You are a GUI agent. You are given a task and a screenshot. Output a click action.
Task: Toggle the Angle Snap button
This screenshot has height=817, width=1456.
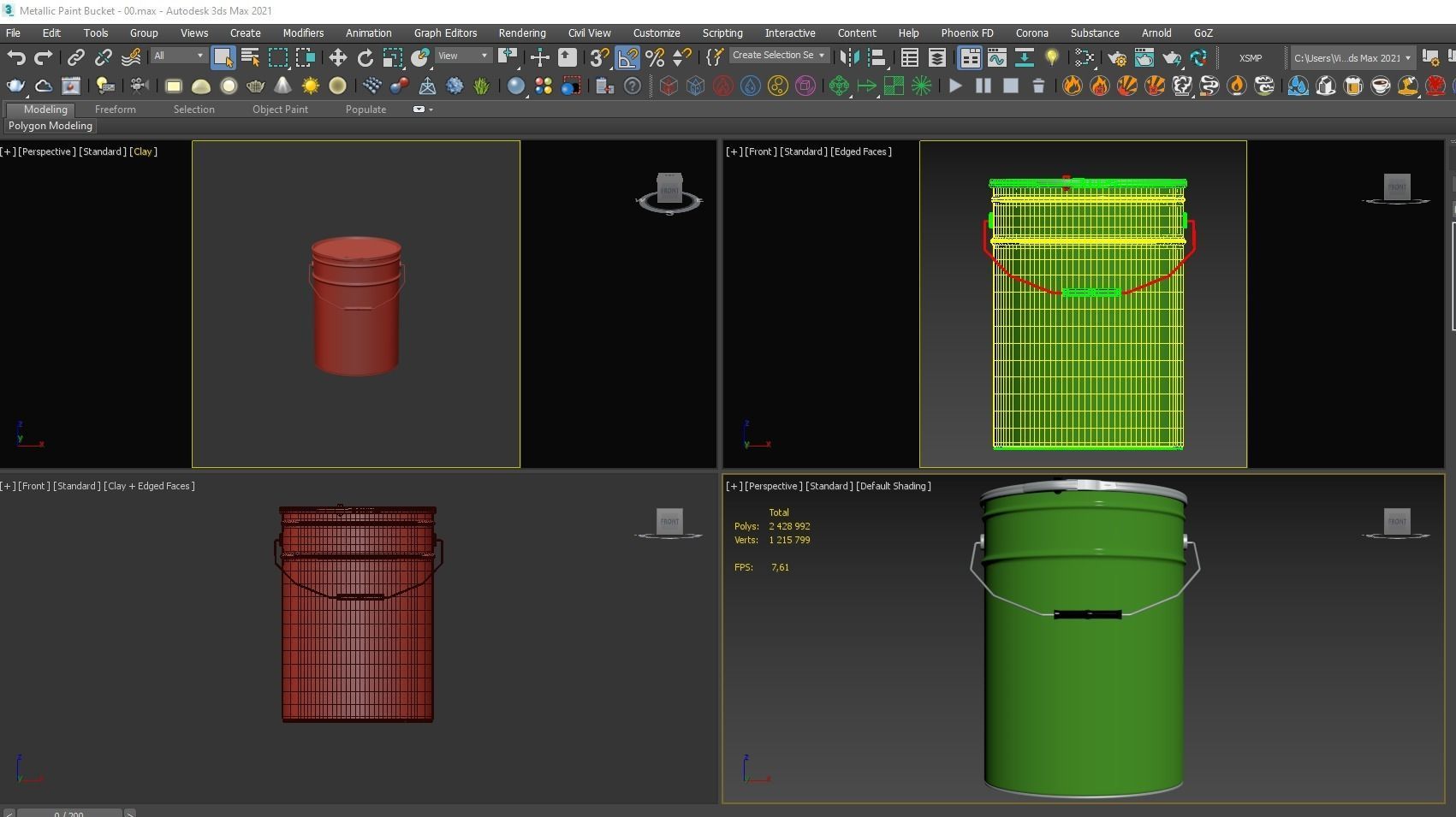tap(627, 57)
